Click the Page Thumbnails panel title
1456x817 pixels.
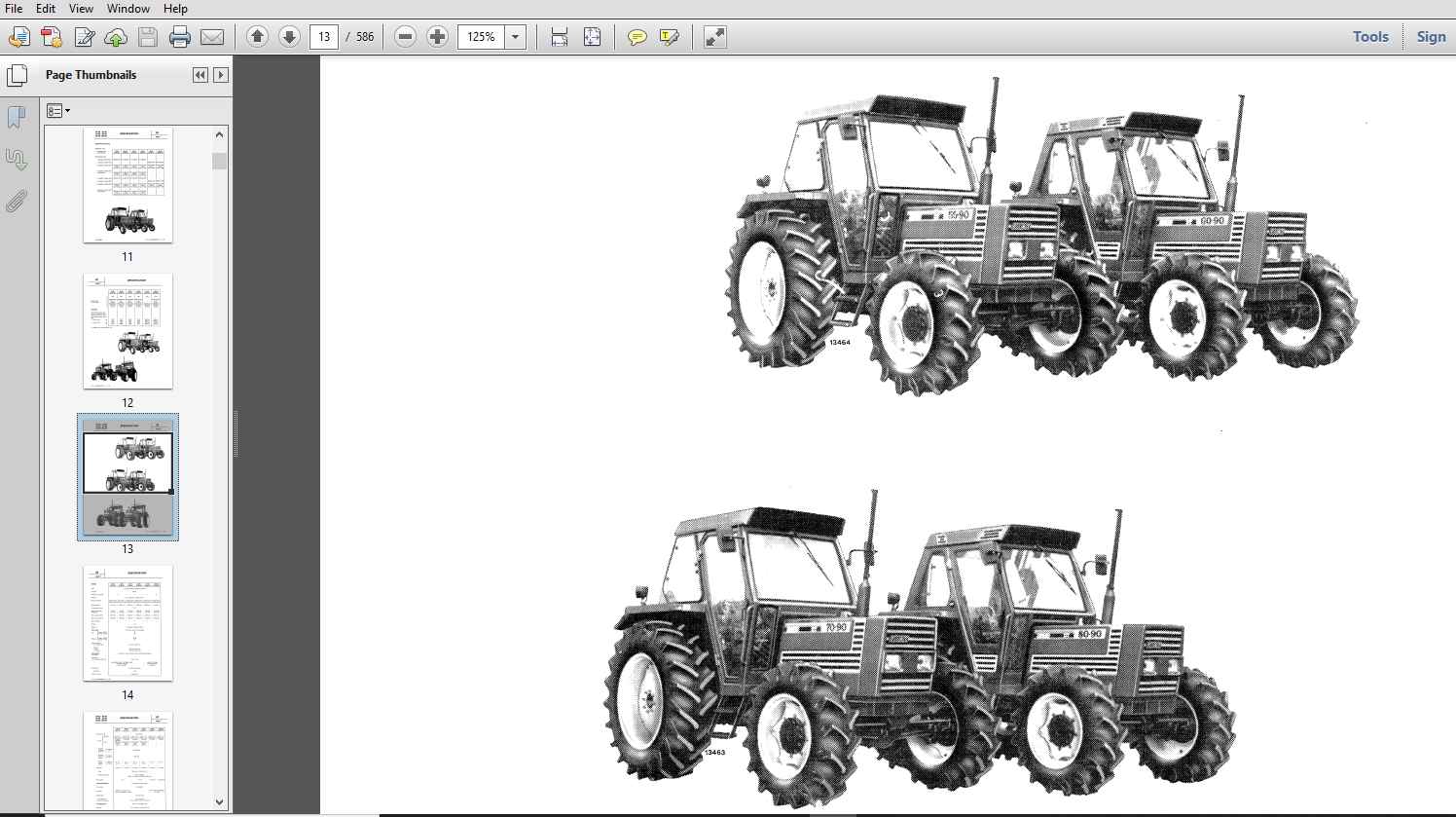91,75
